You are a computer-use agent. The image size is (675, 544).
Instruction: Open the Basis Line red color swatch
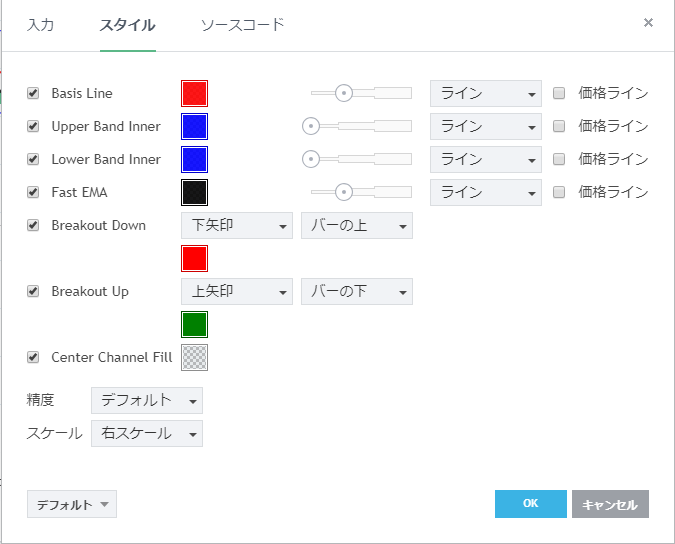tap(194, 94)
